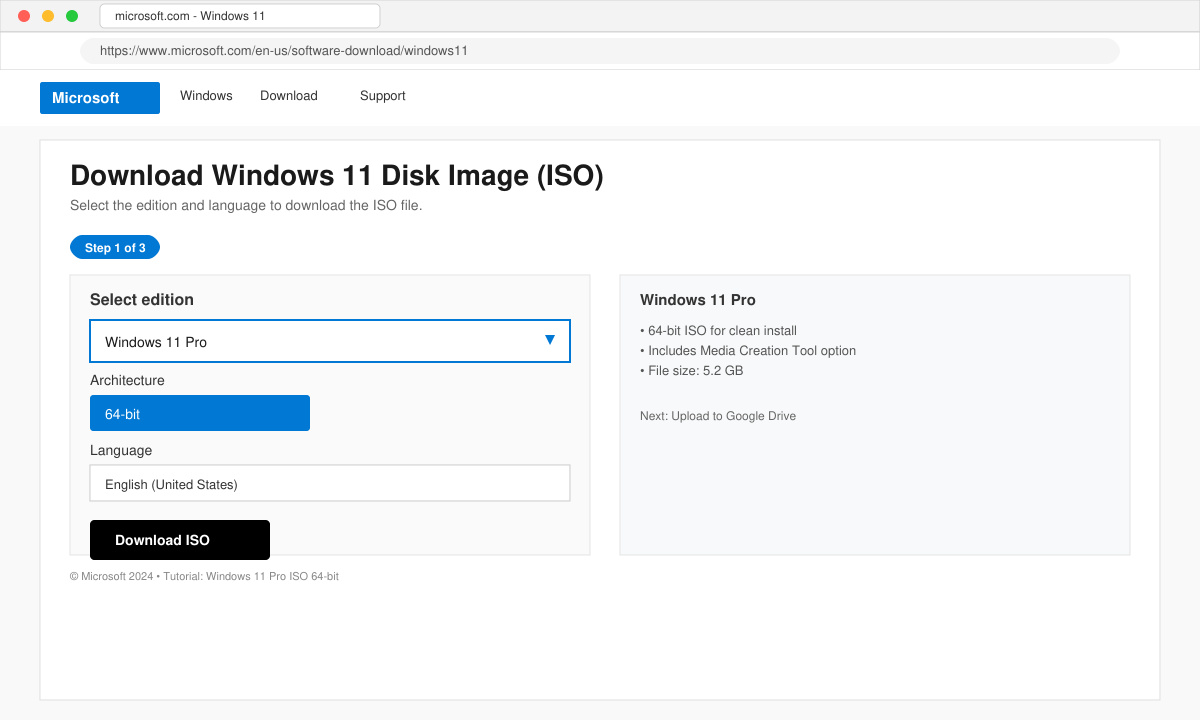
Task: Click '64-bit ISO for clean install' text
Action: click(718, 331)
